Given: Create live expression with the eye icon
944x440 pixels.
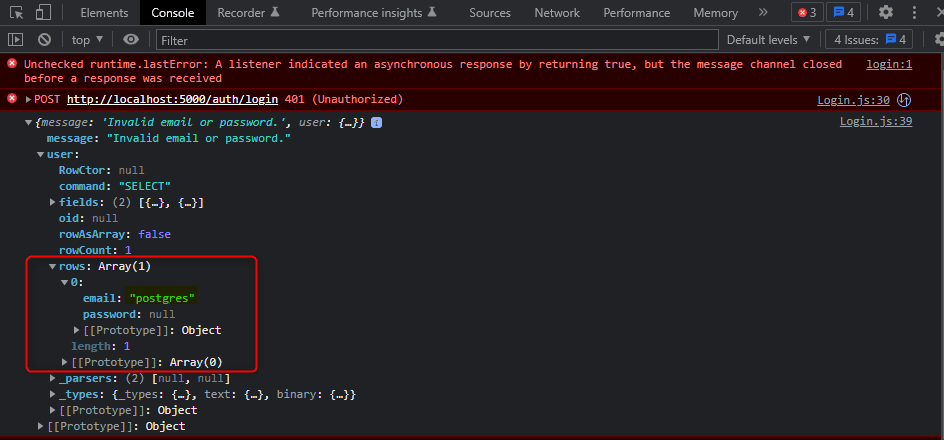Looking at the screenshot, I should [x=131, y=40].
